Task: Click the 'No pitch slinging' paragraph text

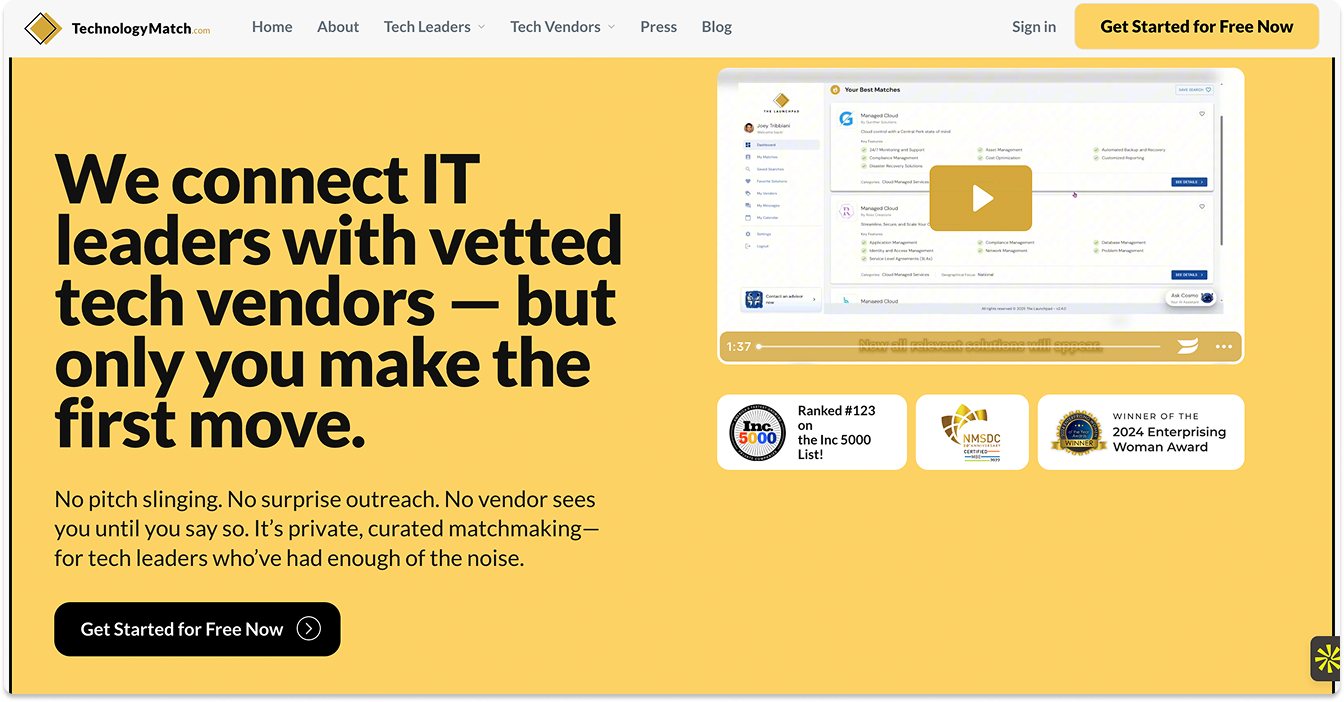Action: point(327,528)
